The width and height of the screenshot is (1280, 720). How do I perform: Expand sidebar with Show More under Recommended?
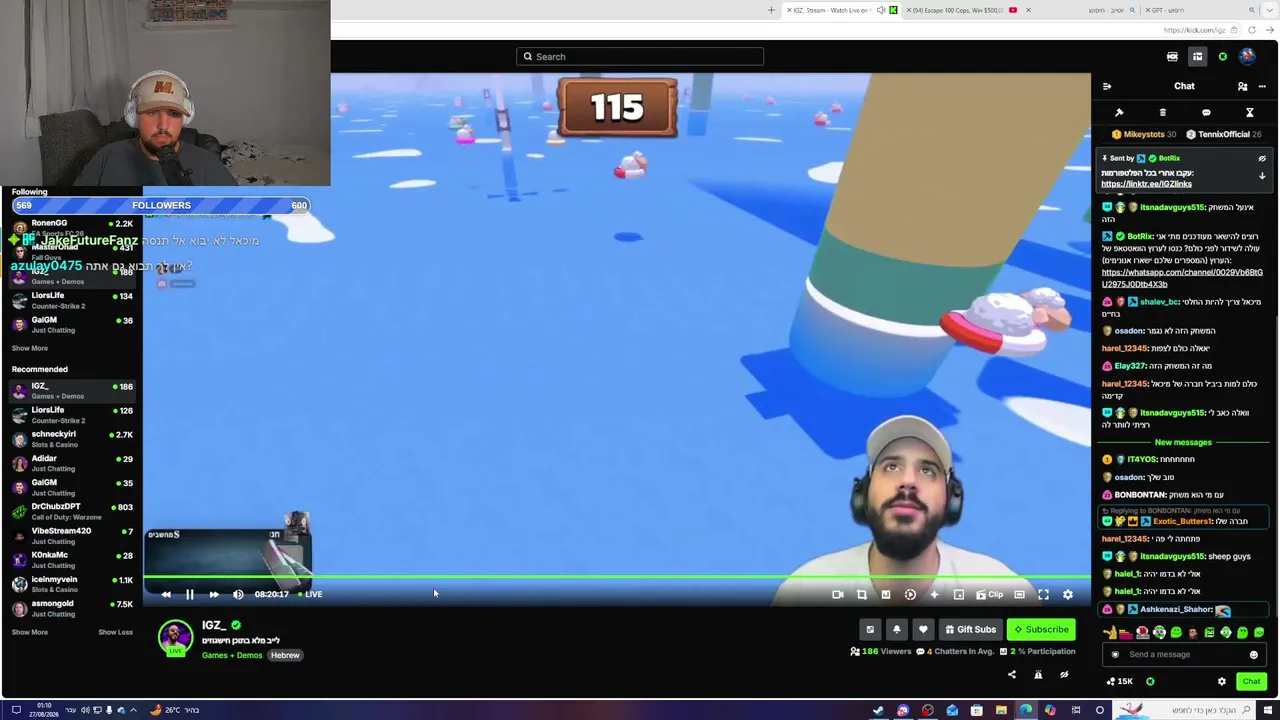(x=29, y=632)
